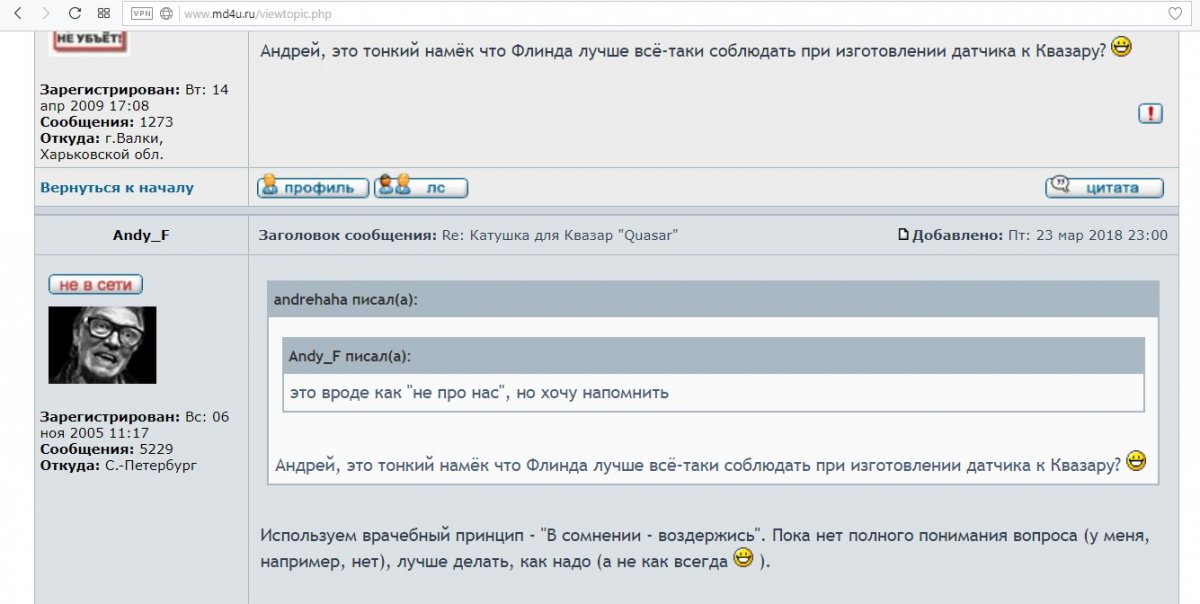The image size is (1200, 604).
Task: Bookmark page with the heart icon
Action: pos(1176,14)
